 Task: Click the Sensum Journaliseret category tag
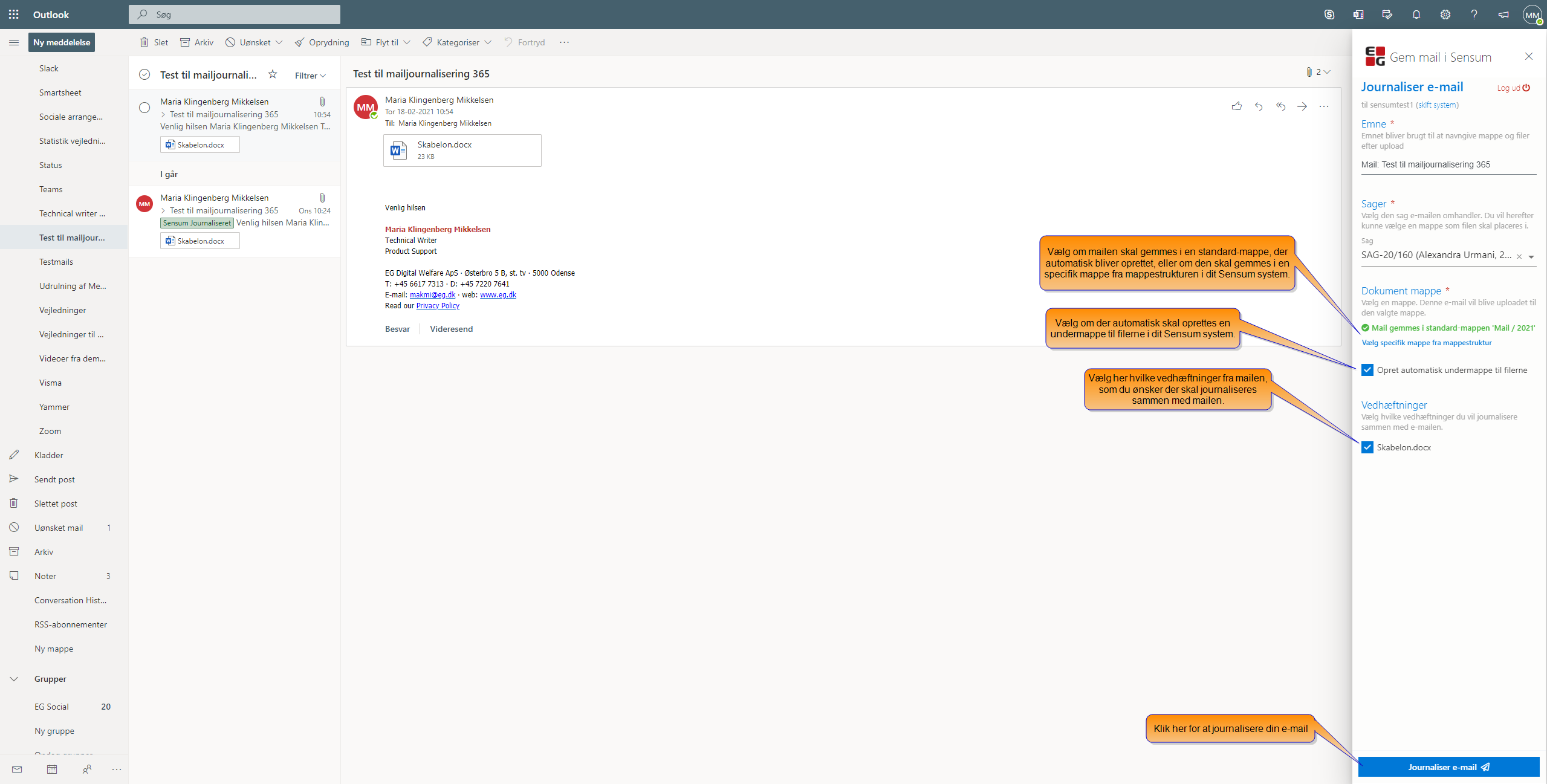point(197,223)
